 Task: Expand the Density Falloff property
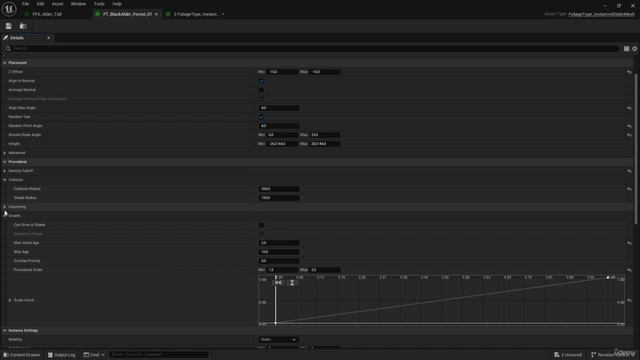click(4, 171)
